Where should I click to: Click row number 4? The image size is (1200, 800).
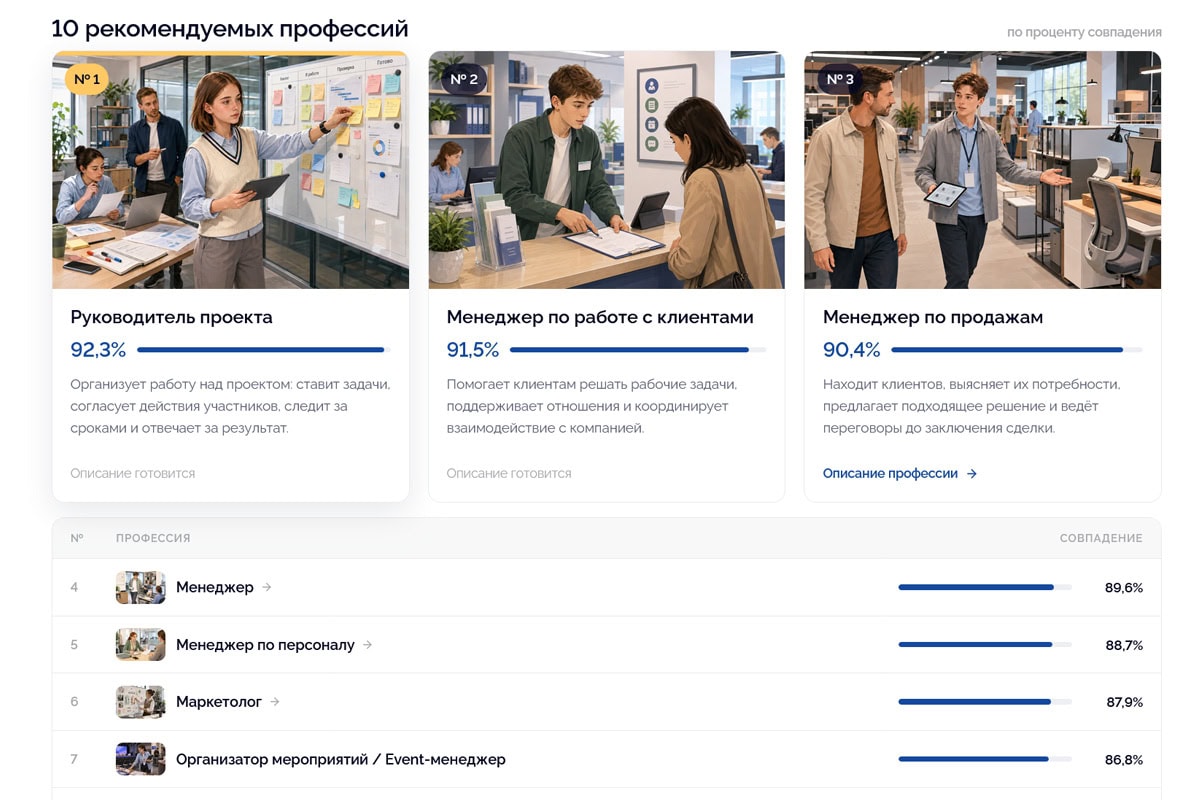(x=74, y=587)
